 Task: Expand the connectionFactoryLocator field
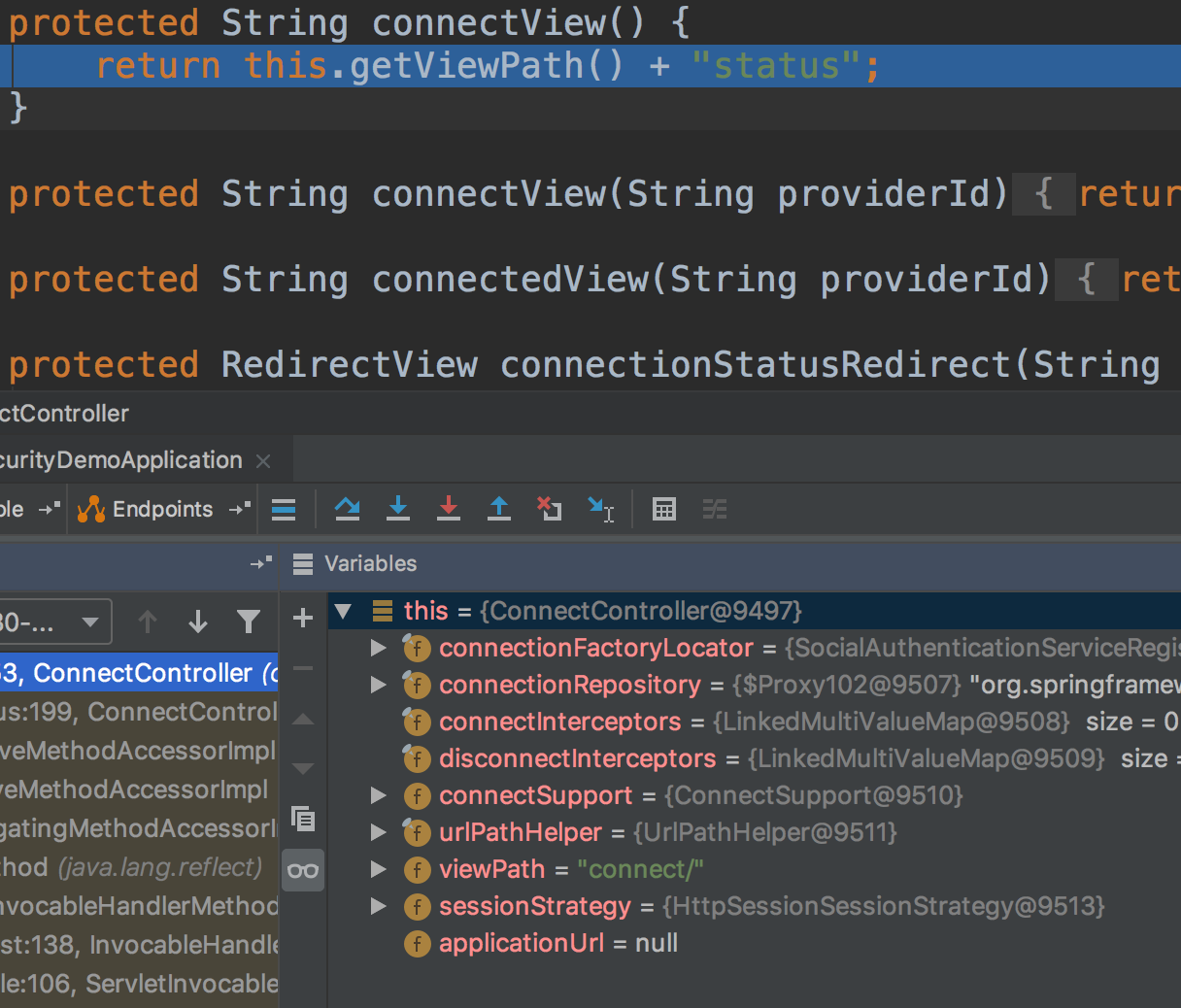379,648
